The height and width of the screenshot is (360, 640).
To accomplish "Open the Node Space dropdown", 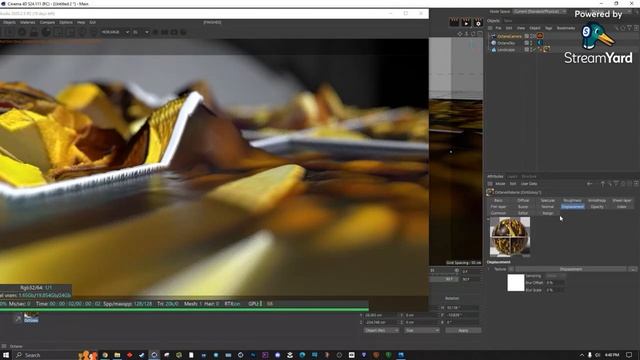I will click(x=540, y=11).
